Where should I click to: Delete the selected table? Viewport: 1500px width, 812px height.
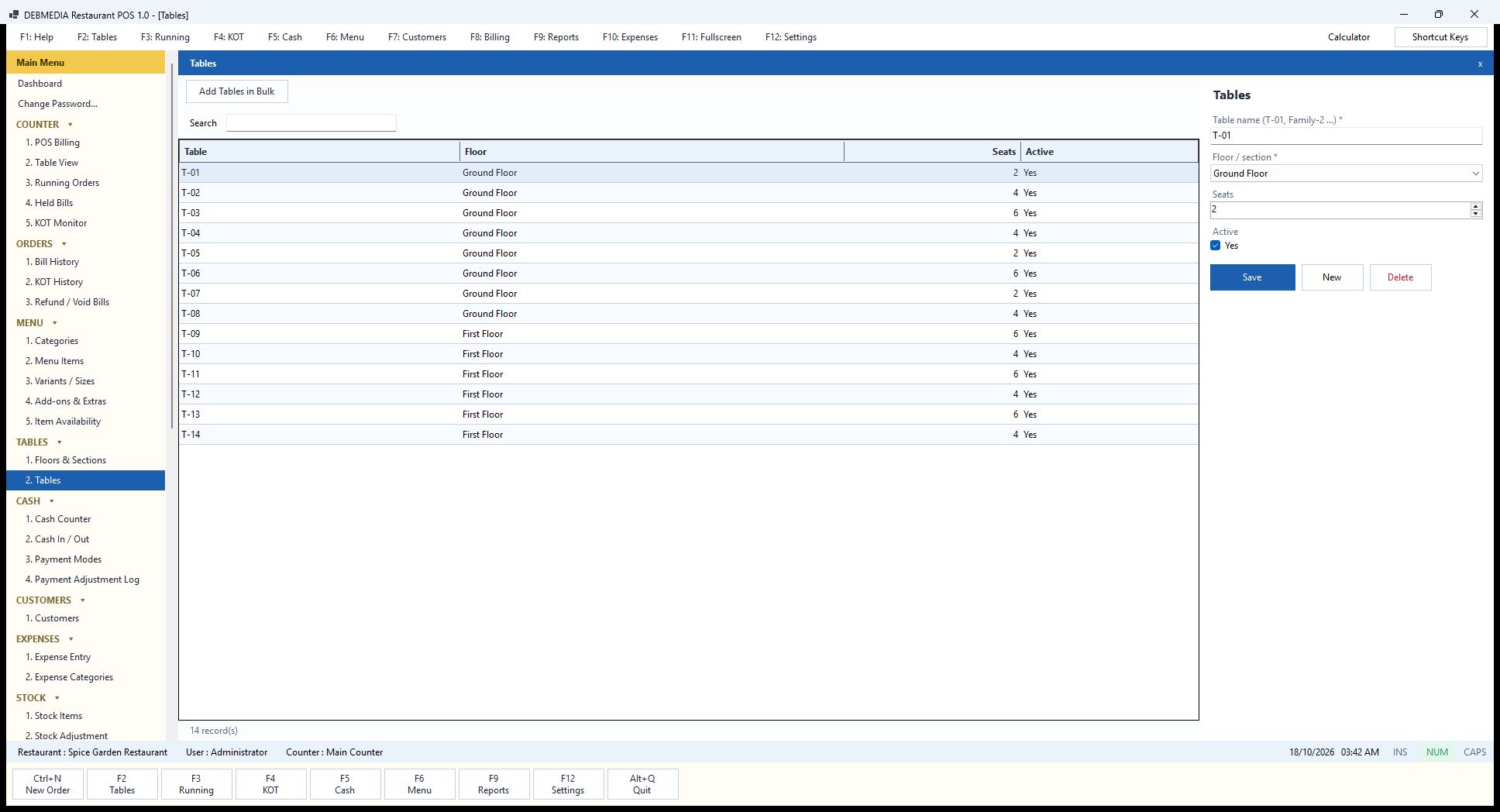[1400, 277]
